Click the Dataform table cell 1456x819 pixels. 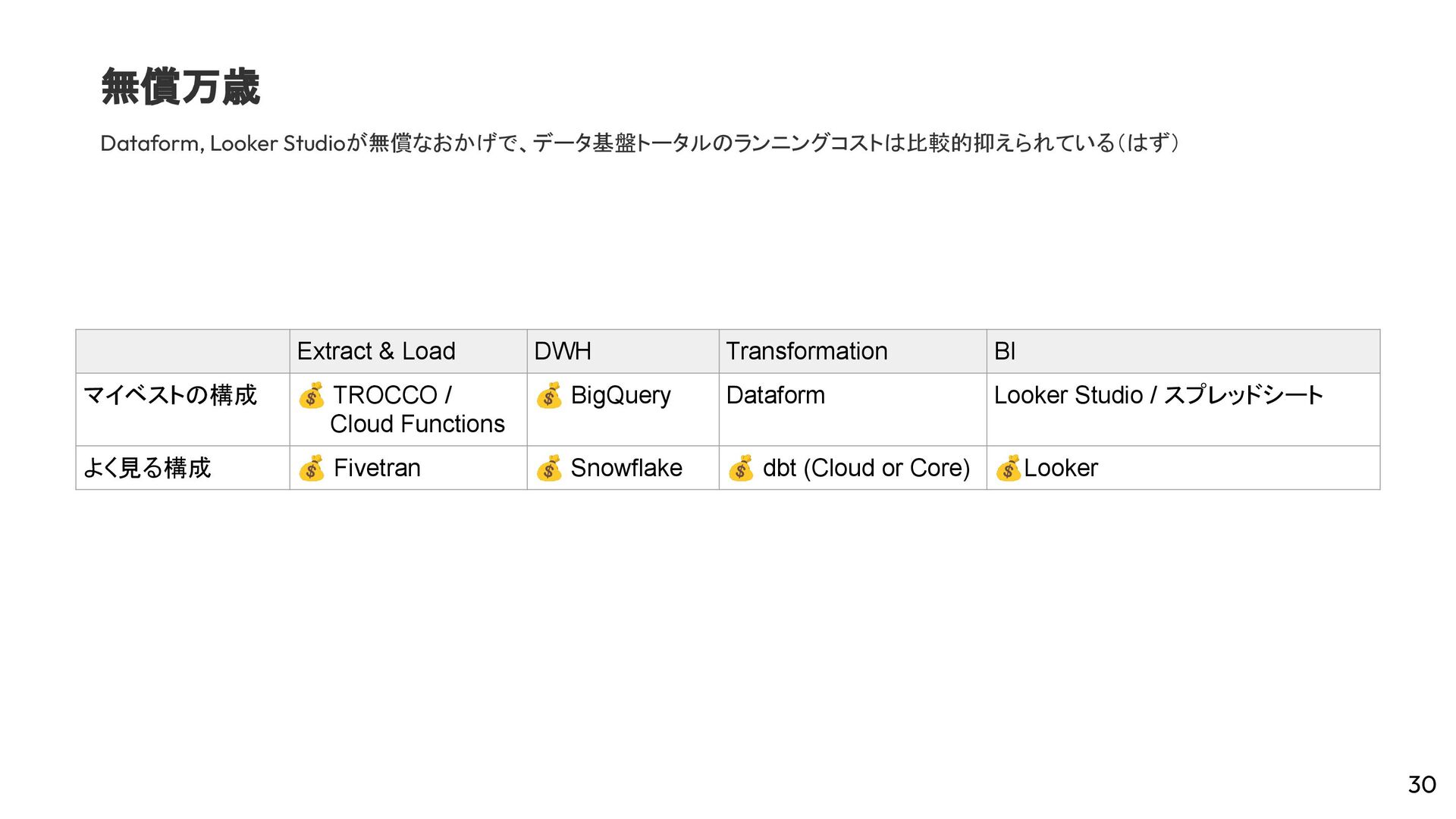(775, 395)
